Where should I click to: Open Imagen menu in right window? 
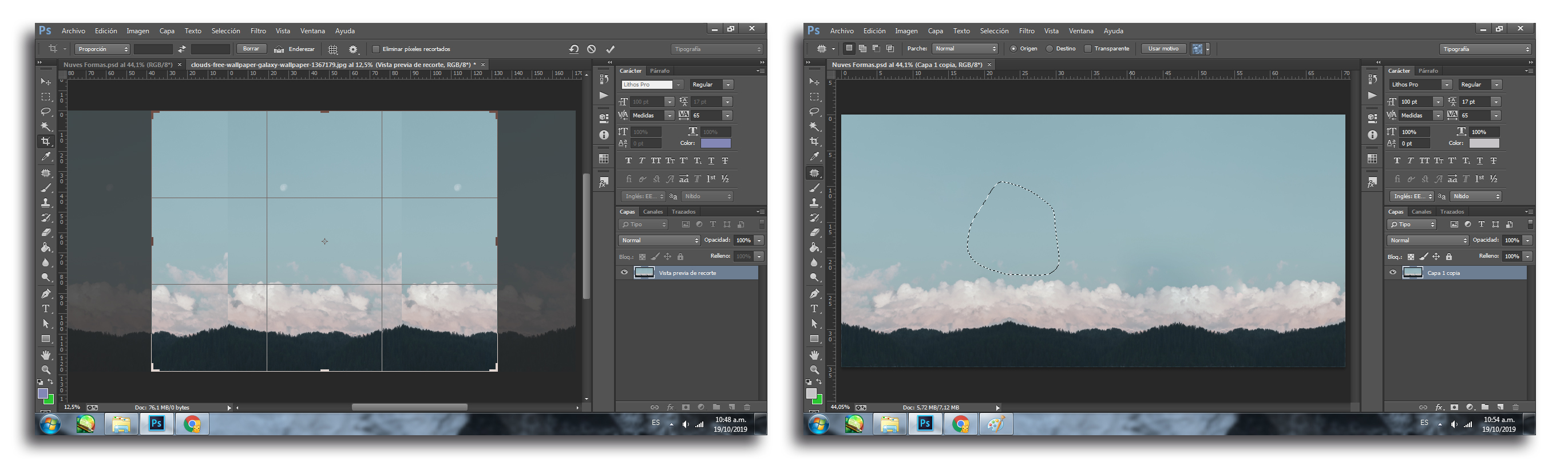pos(906,31)
